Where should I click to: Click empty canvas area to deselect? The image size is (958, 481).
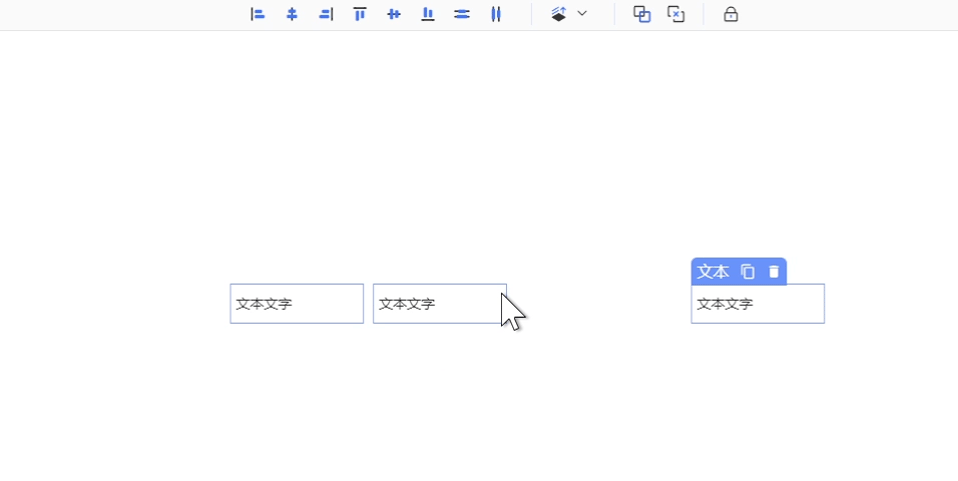pos(480,150)
